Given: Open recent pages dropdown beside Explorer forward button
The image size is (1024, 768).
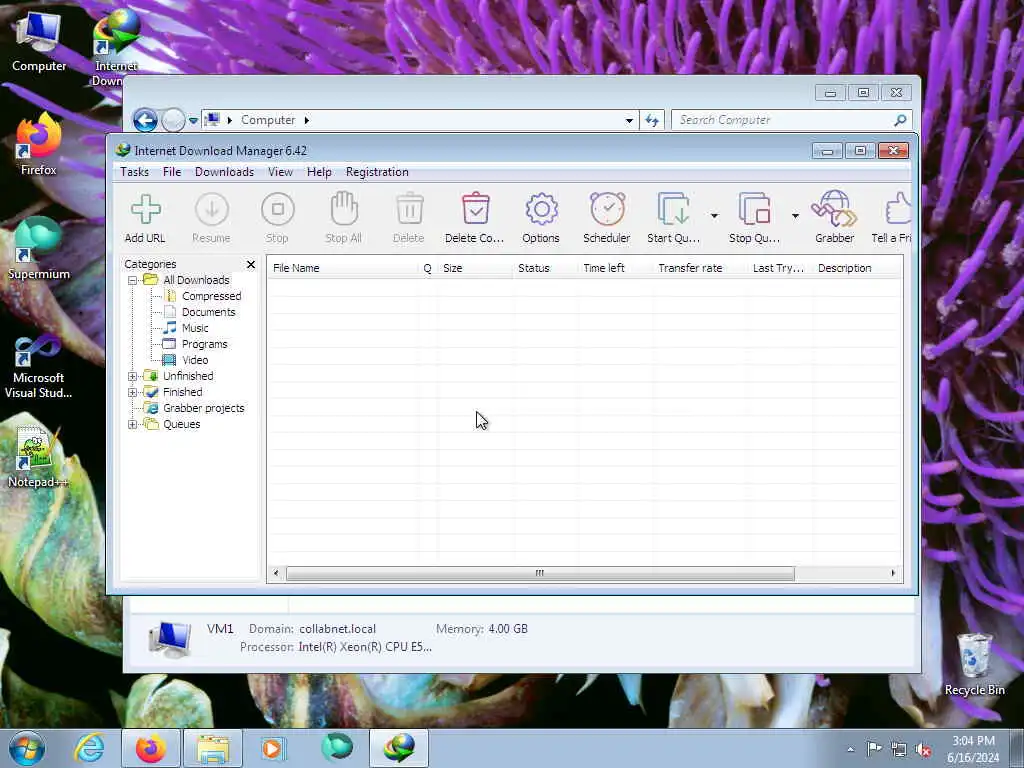Looking at the screenshot, I should [x=193, y=120].
